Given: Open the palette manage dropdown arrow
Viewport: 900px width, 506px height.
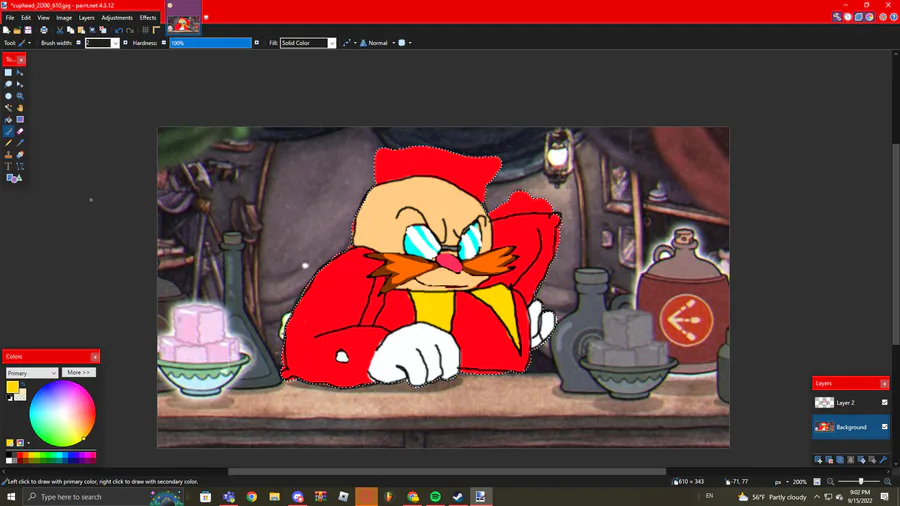Looking at the screenshot, I should point(29,443).
